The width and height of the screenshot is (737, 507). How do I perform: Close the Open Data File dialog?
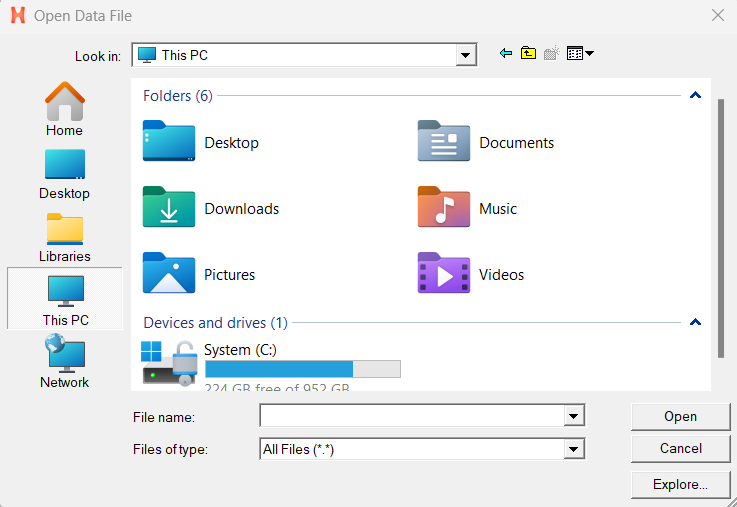click(x=718, y=16)
